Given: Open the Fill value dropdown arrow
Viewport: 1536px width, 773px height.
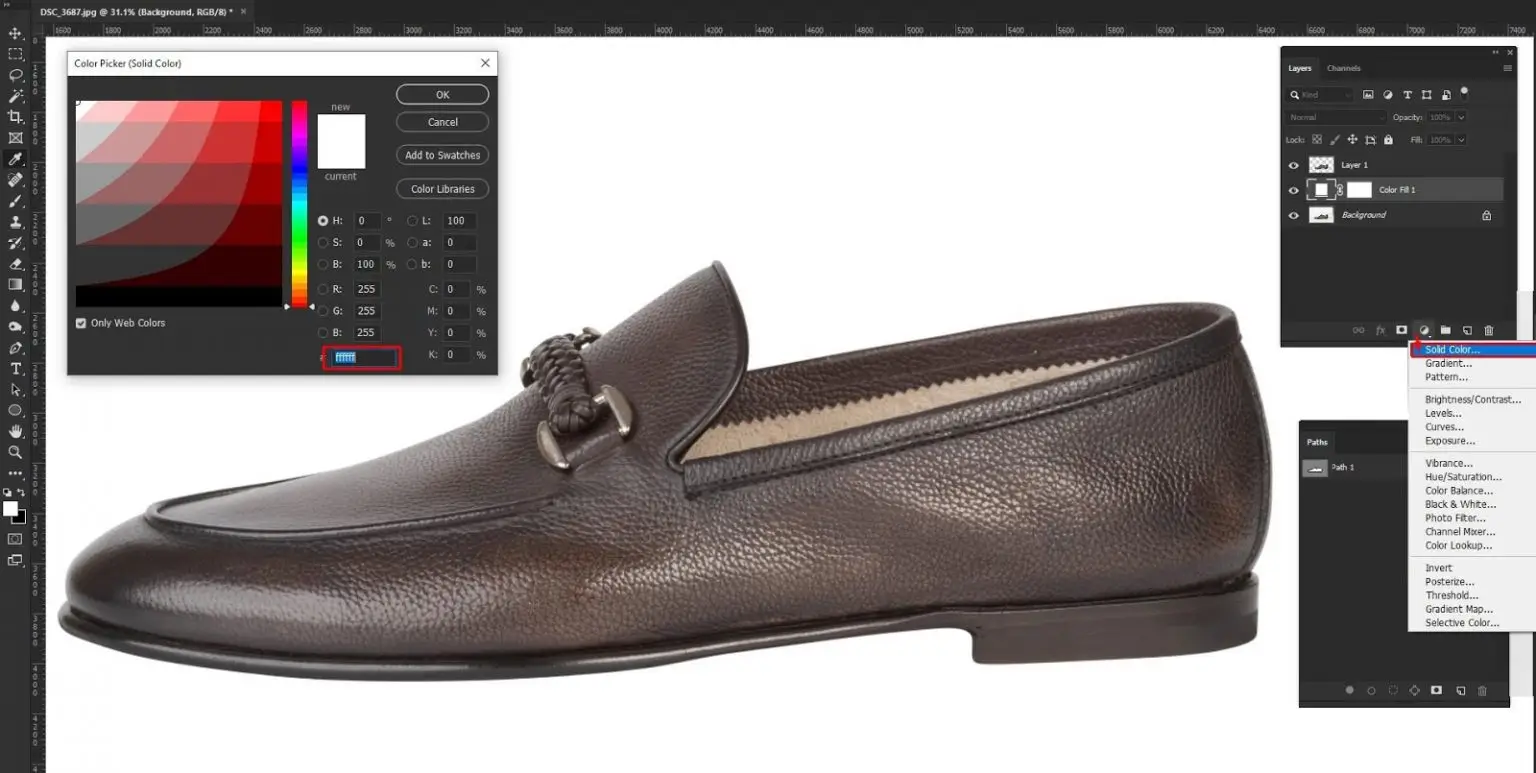Looking at the screenshot, I should [x=1461, y=140].
